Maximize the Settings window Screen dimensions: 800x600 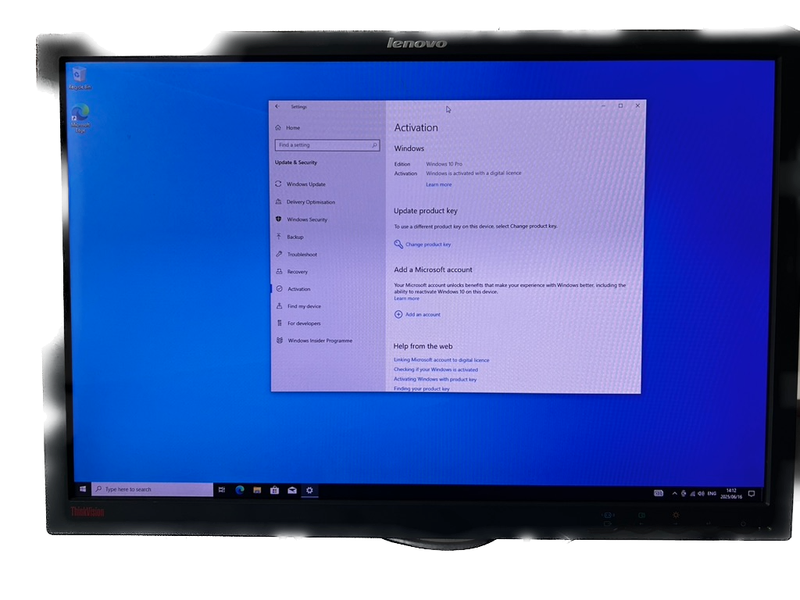(620, 106)
